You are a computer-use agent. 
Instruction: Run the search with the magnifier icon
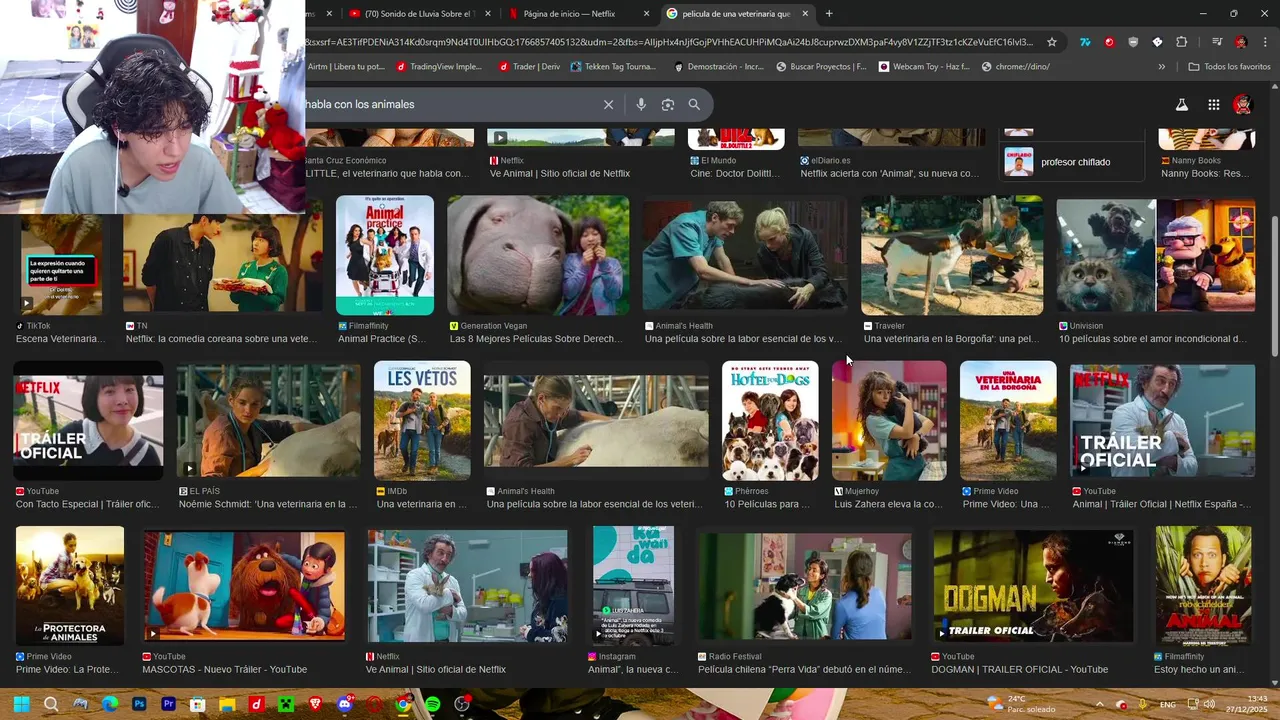coord(694,104)
